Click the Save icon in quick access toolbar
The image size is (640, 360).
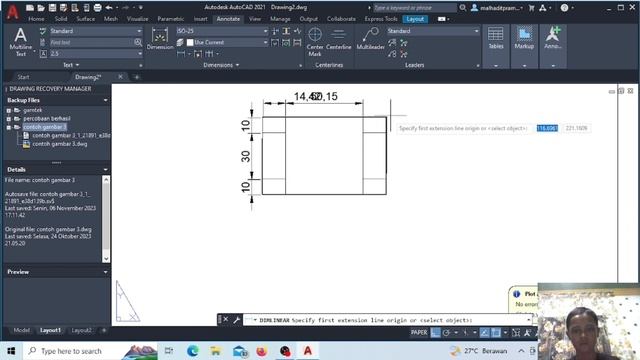(52, 8)
